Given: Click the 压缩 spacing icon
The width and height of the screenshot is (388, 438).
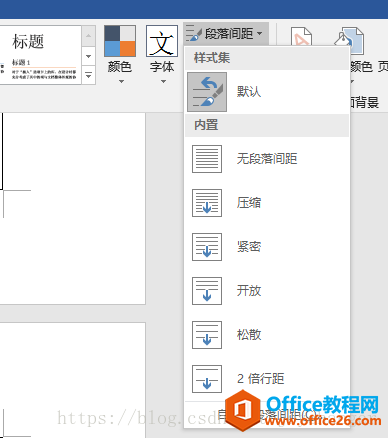Looking at the screenshot, I should tap(207, 203).
